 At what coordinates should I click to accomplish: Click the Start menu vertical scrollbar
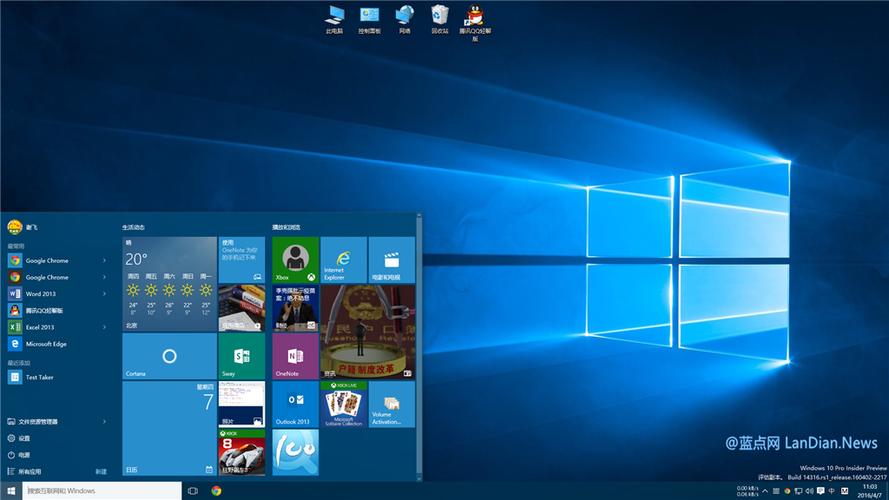coord(419,347)
